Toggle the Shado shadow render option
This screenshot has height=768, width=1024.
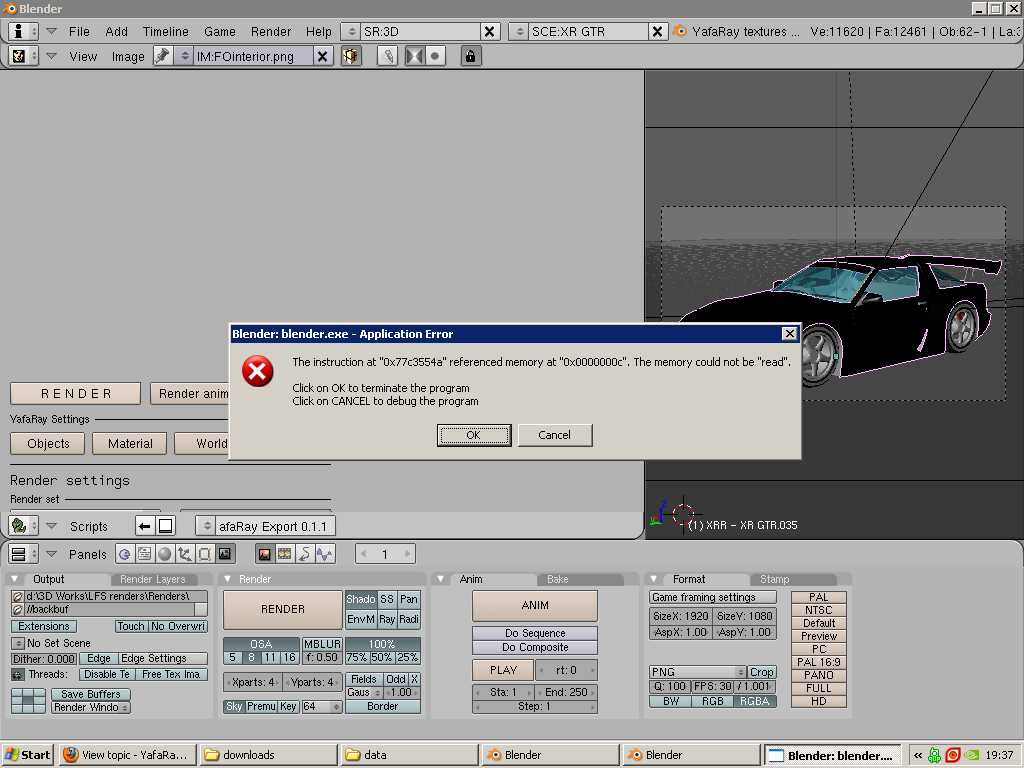click(360, 599)
